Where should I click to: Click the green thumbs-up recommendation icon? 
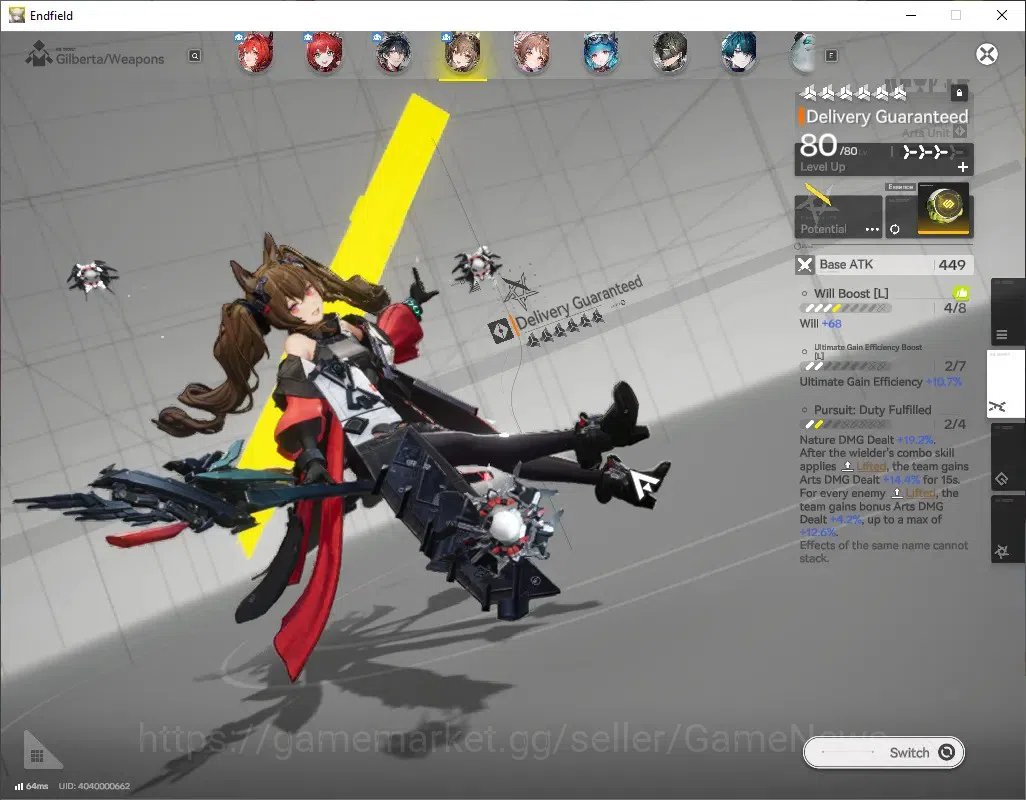[x=961, y=293]
